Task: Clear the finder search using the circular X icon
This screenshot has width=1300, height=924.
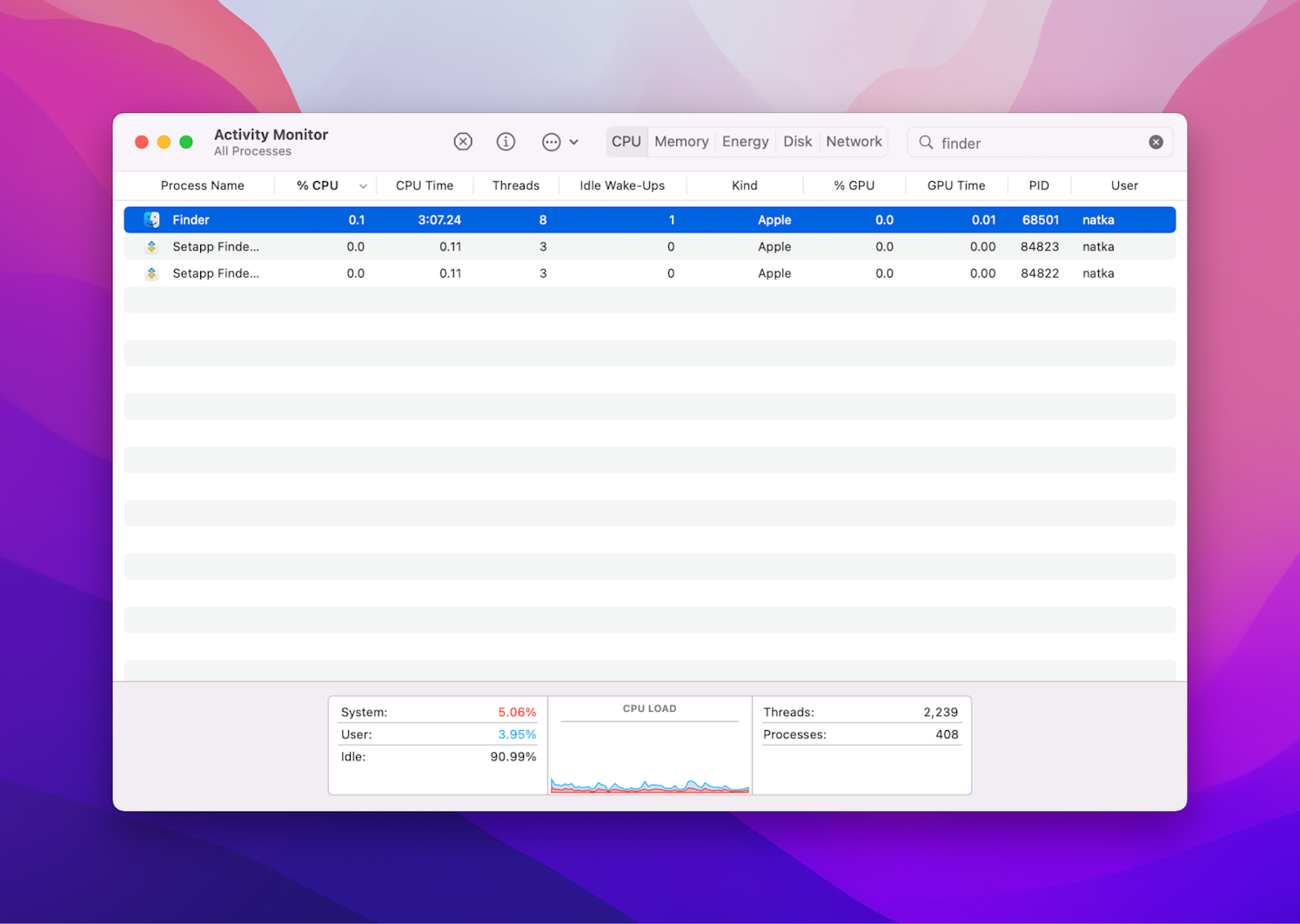Action: click(x=1155, y=141)
